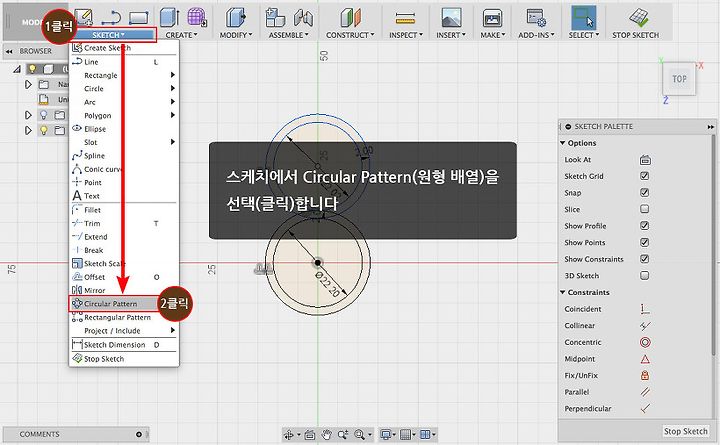The height and width of the screenshot is (445, 720).
Task: Enable the Slice checkbox
Action: pyautogui.click(x=645, y=209)
